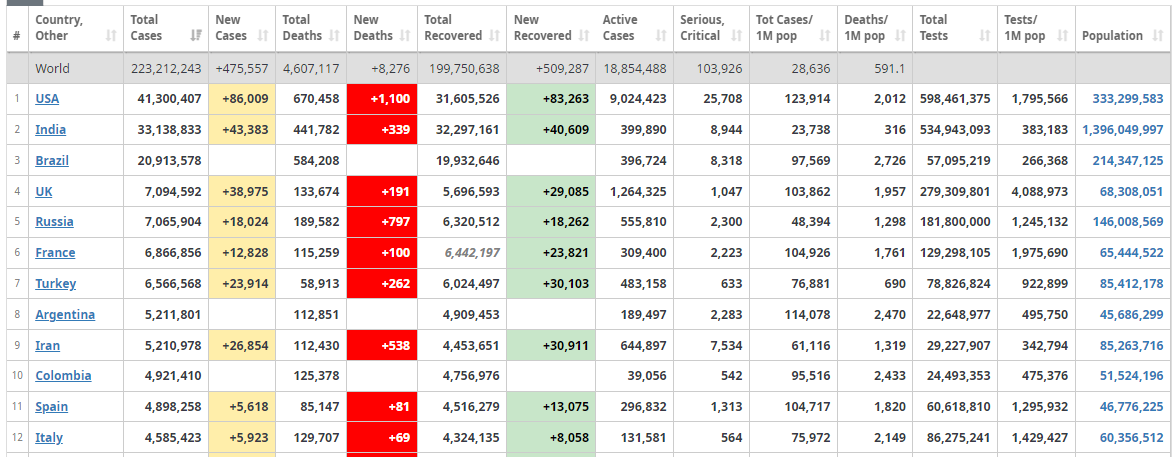
Task: Open the USA country link
Action: click(x=47, y=98)
